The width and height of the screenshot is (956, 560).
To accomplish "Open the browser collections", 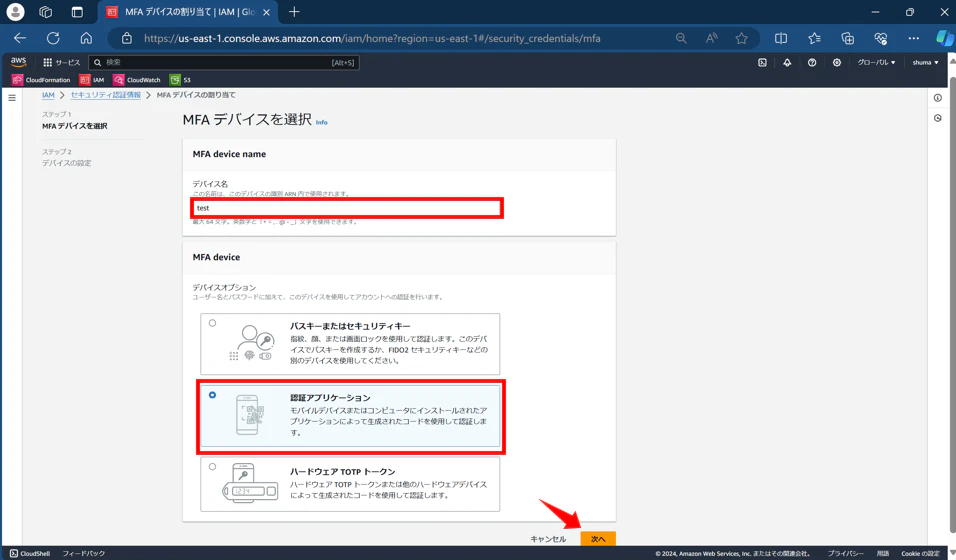I will pos(847,38).
